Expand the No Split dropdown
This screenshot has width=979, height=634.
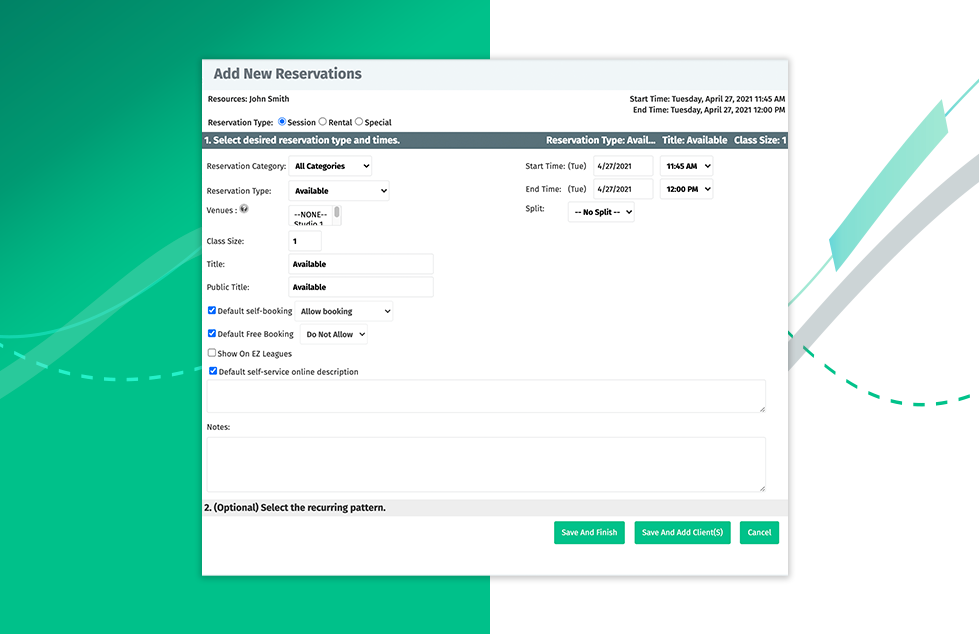click(601, 212)
